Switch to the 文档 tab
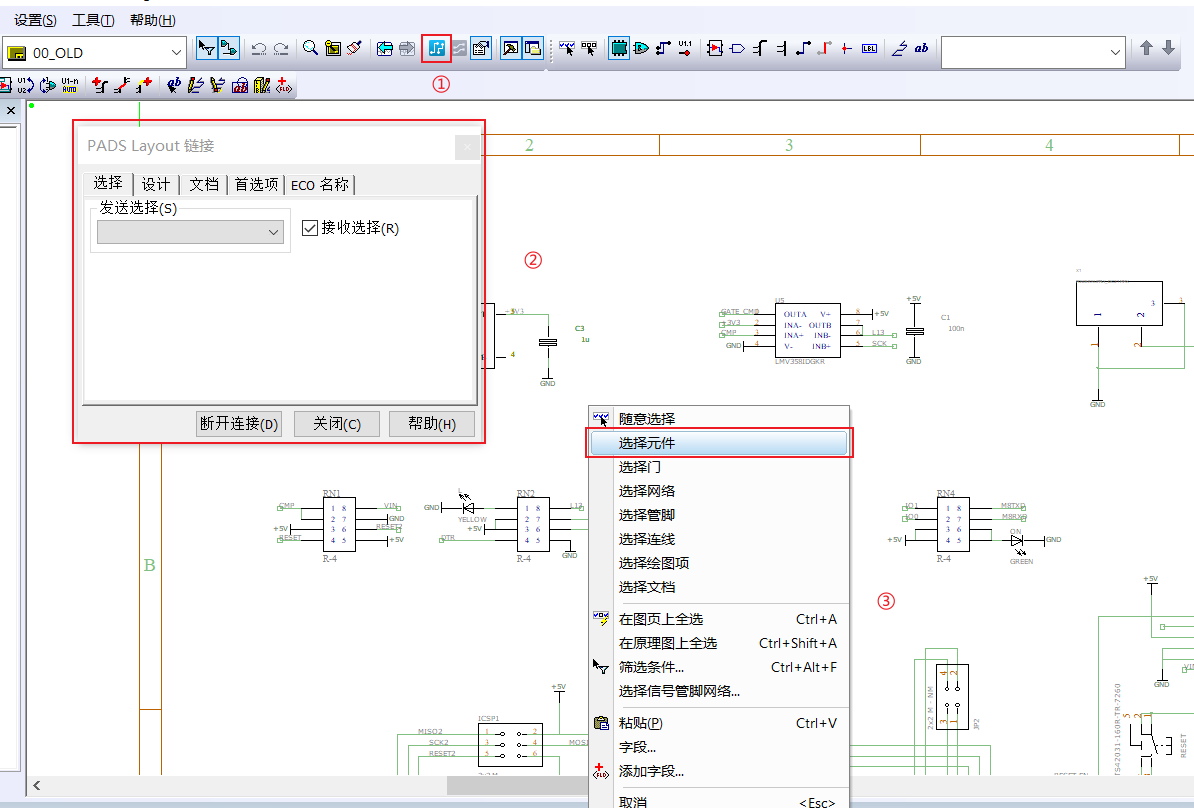The image size is (1194, 808). (x=203, y=184)
